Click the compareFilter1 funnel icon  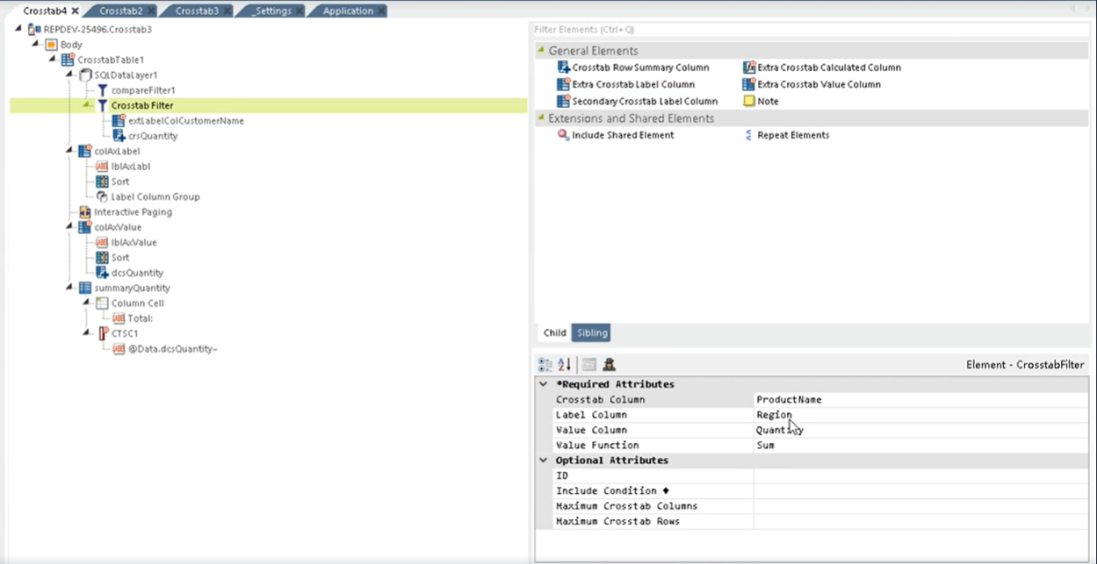pyautogui.click(x=102, y=90)
